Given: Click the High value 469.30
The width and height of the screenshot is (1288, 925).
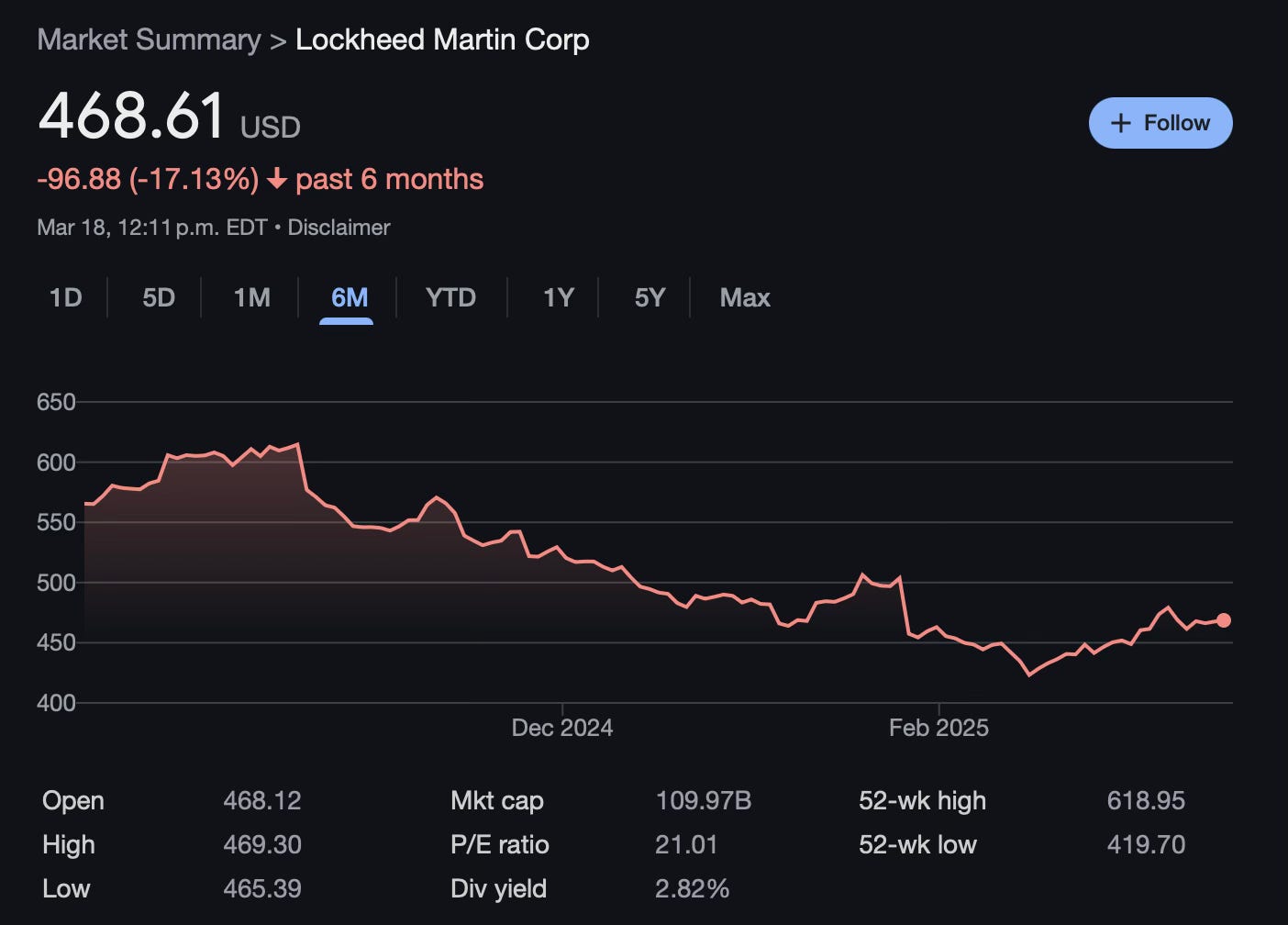Looking at the screenshot, I should coord(262,844).
